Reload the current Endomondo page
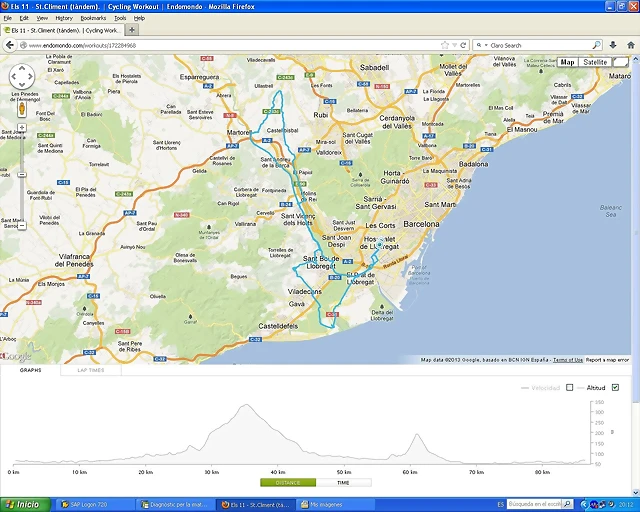640x512 pixels. pos(463,45)
